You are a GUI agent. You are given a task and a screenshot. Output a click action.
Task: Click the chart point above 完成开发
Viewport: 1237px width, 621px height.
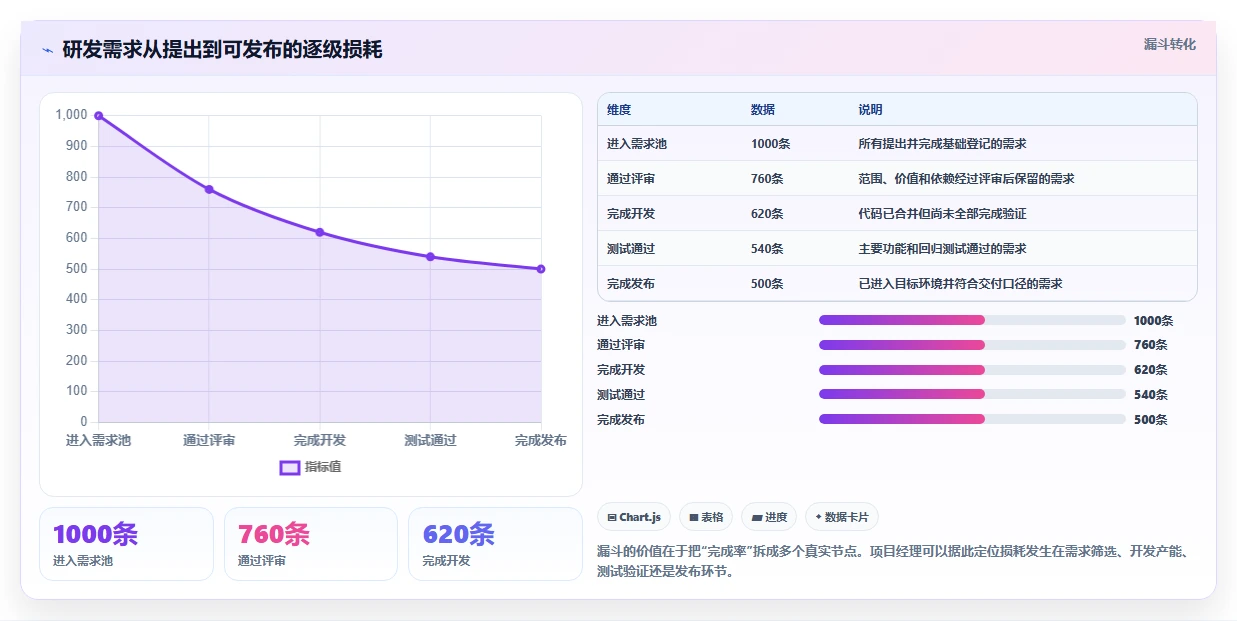(320, 232)
